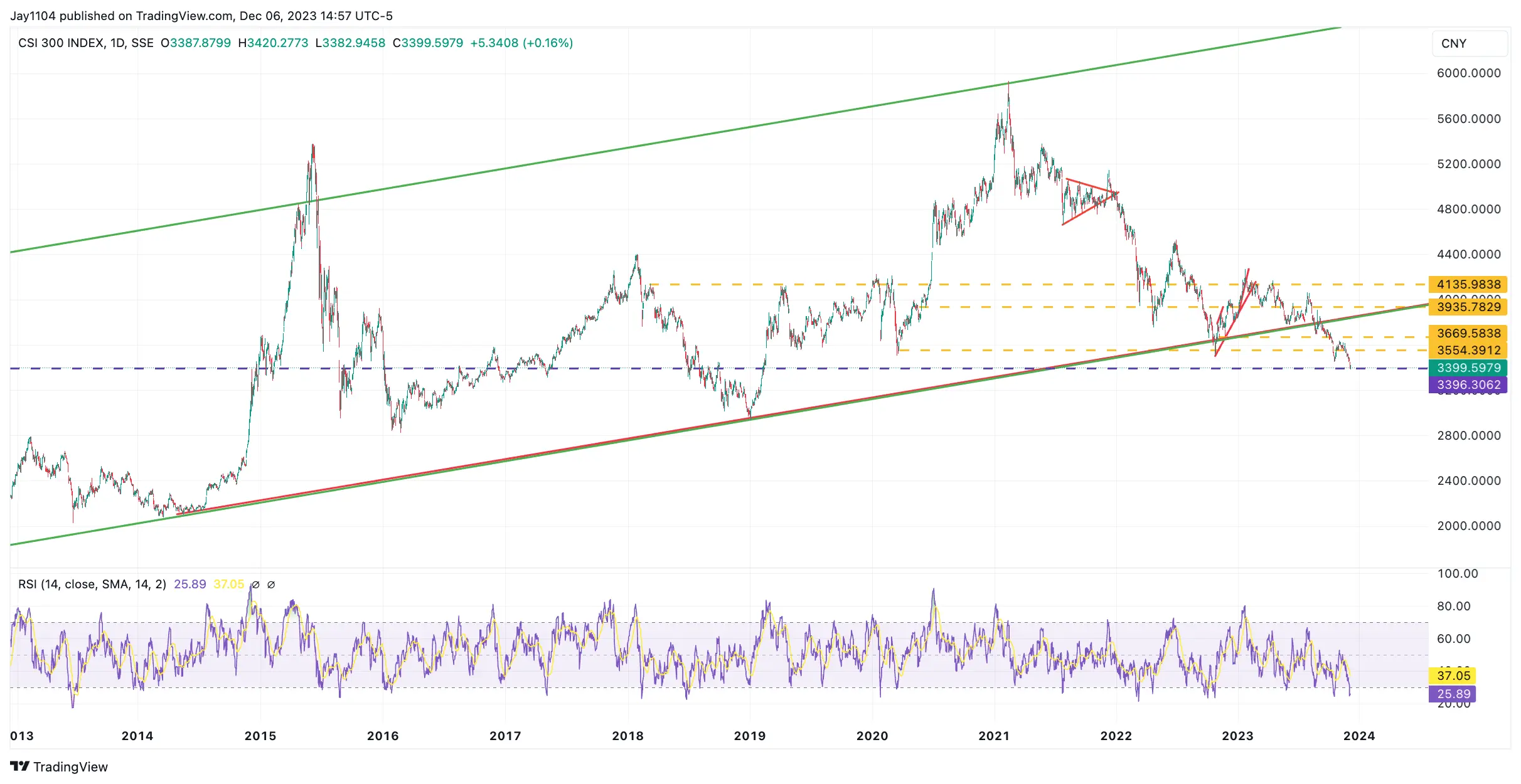Open the CNY currency selector
The width and height of the screenshot is (1521, 784).
coord(1470,43)
